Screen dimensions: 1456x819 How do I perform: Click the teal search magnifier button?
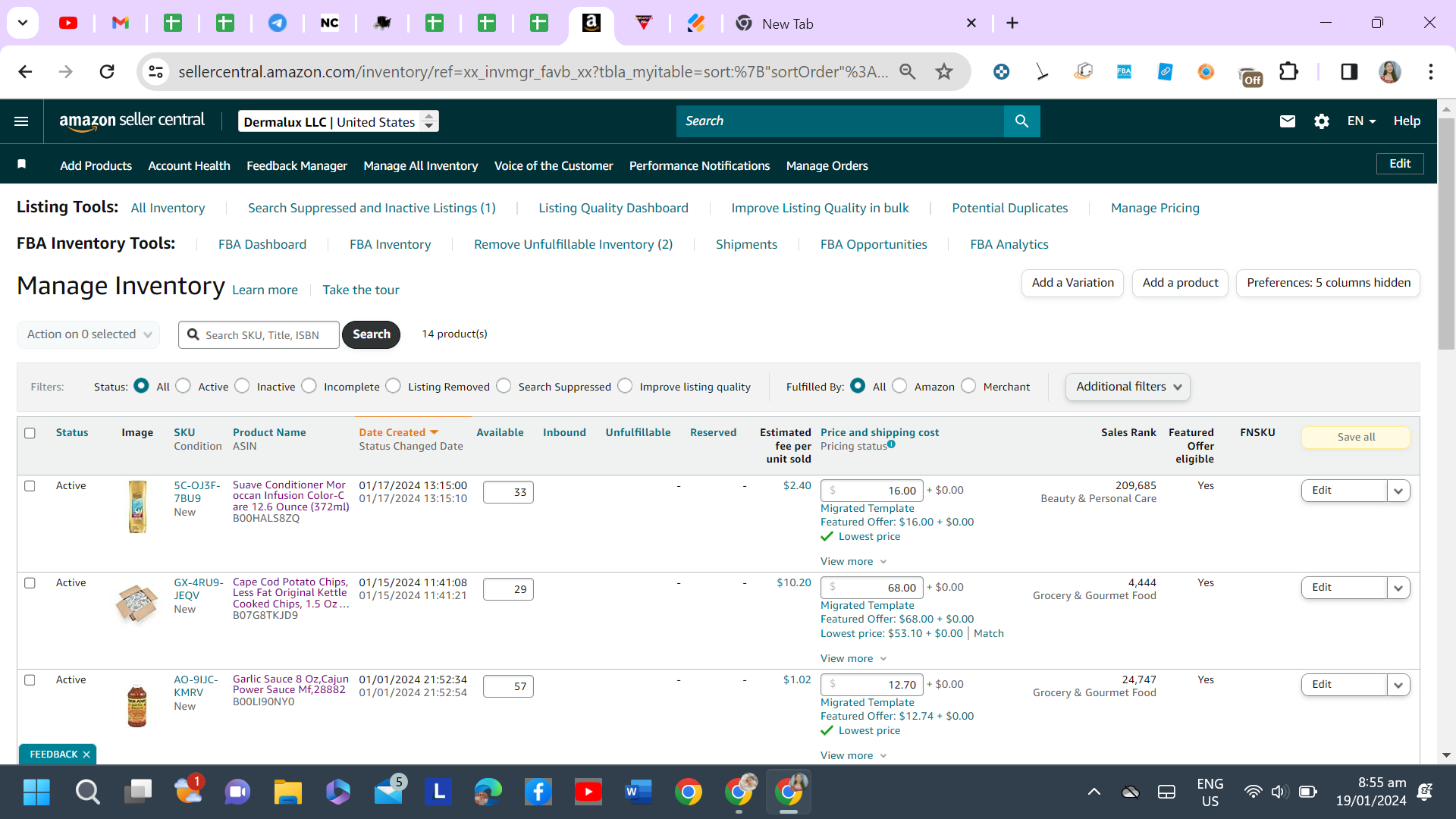pyautogui.click(x=1021, y=121)
